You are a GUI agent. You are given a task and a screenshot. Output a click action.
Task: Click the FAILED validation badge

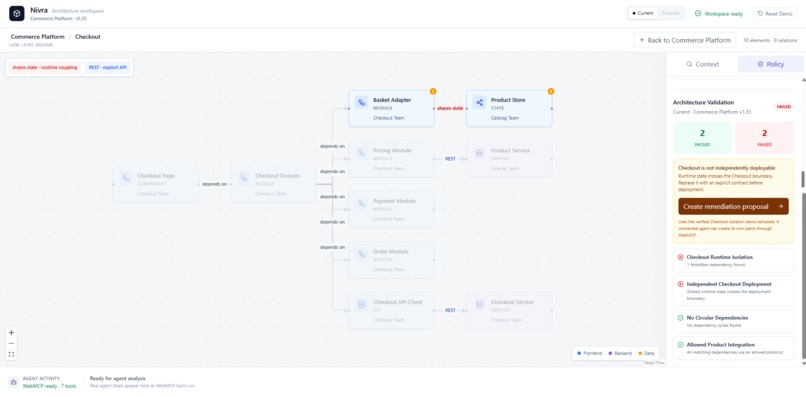pos(783,106)
